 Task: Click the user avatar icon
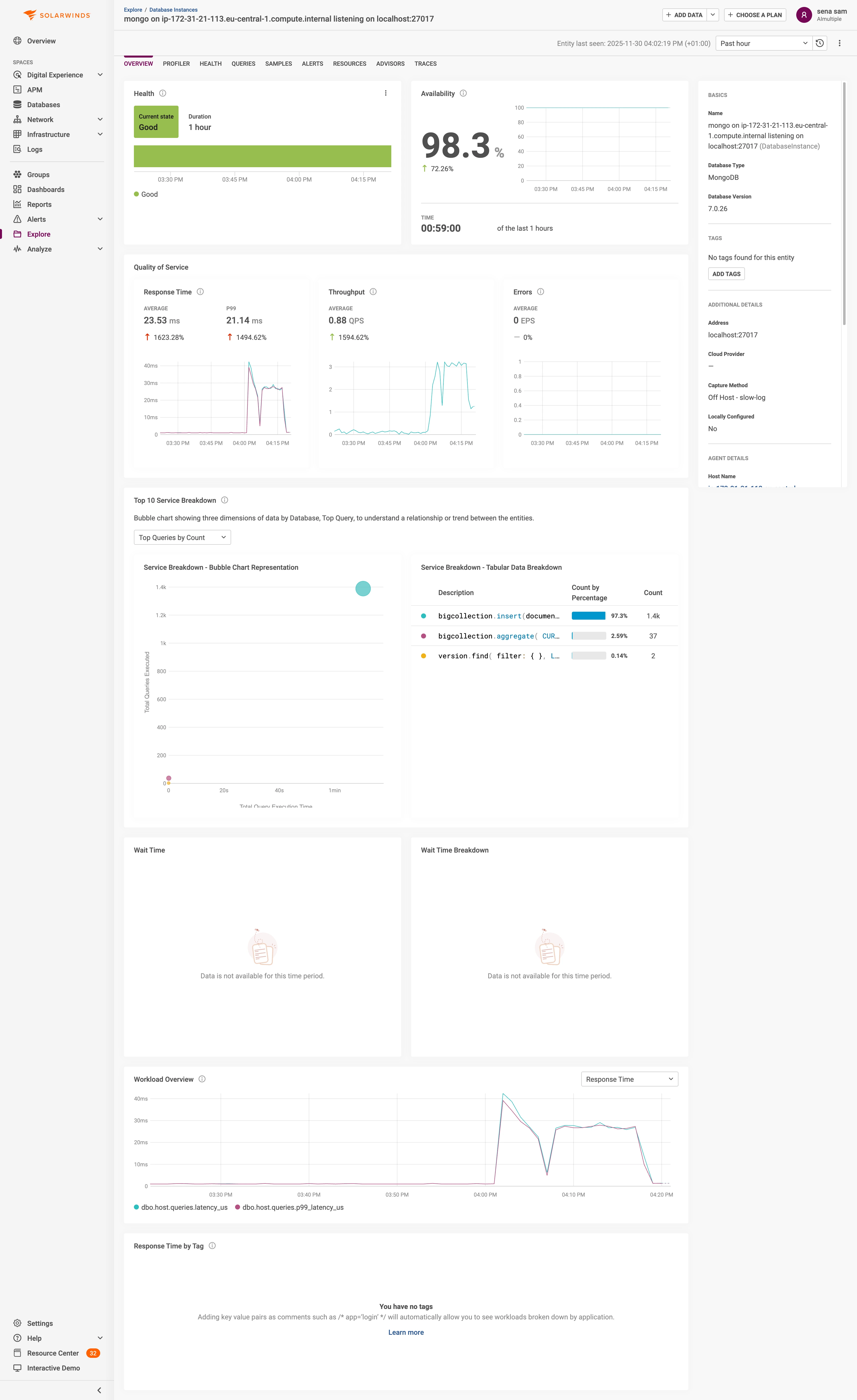(x=804, y=15)
